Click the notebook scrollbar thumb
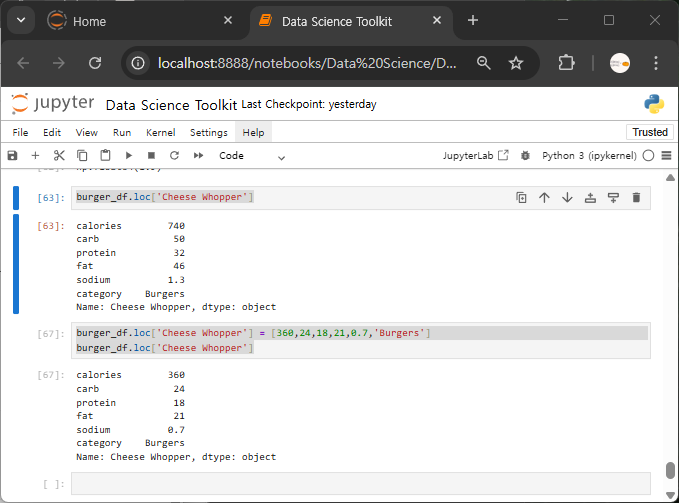The image size is (679, 503). (x=670, y=471)
